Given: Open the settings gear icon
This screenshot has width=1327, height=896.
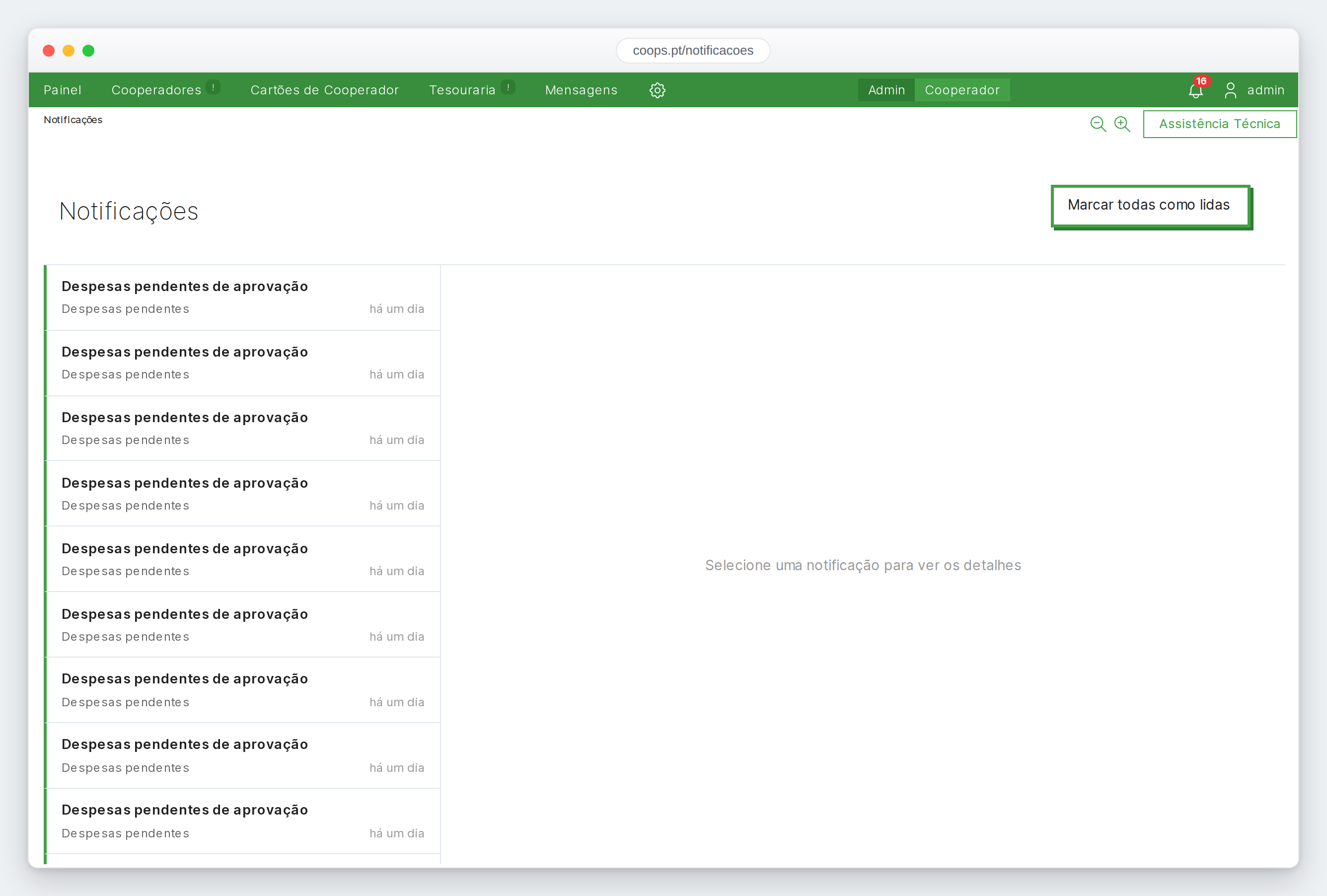Looking at the screenshot, I should (657, 90).
